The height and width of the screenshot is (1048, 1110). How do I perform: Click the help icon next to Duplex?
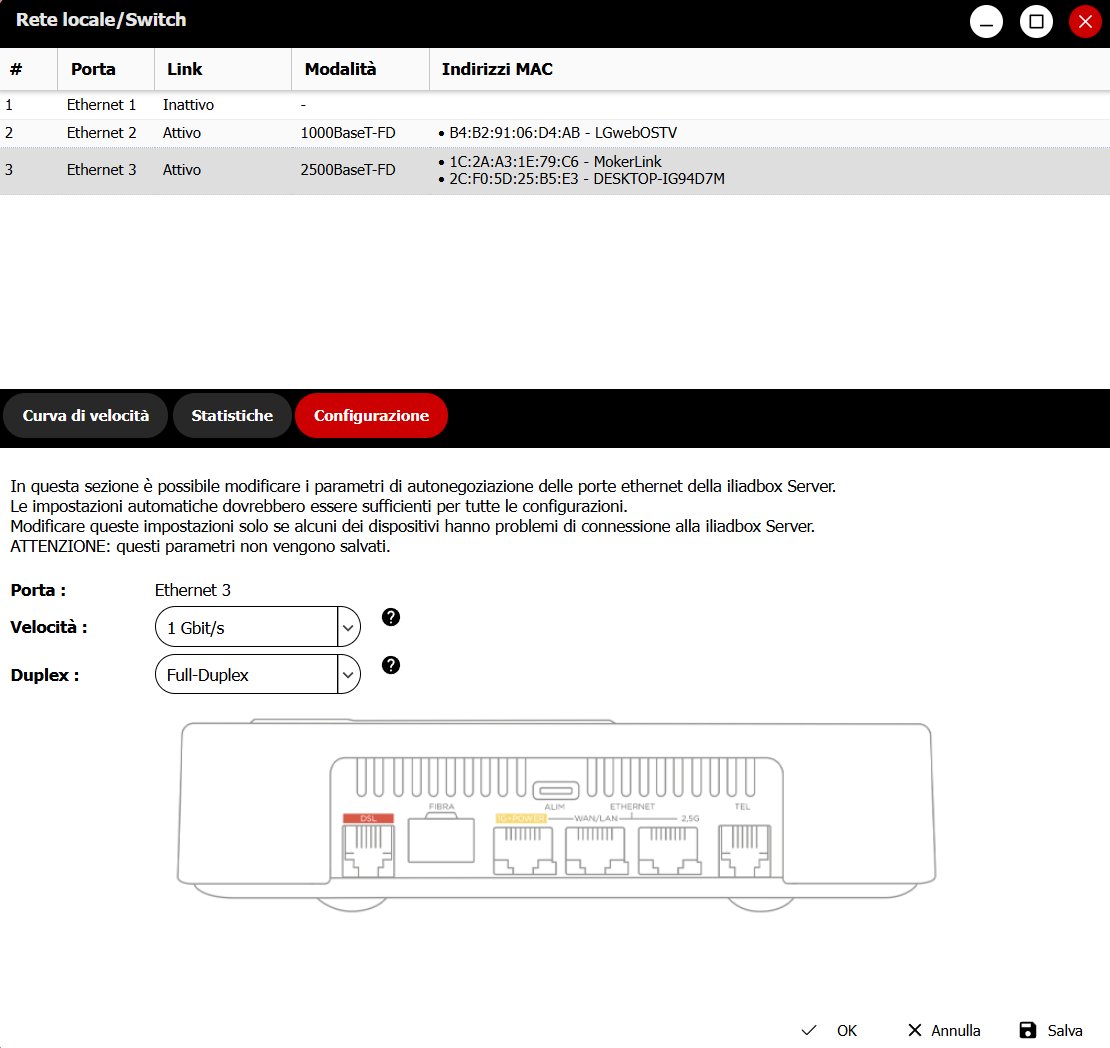(x=391, y=665)
